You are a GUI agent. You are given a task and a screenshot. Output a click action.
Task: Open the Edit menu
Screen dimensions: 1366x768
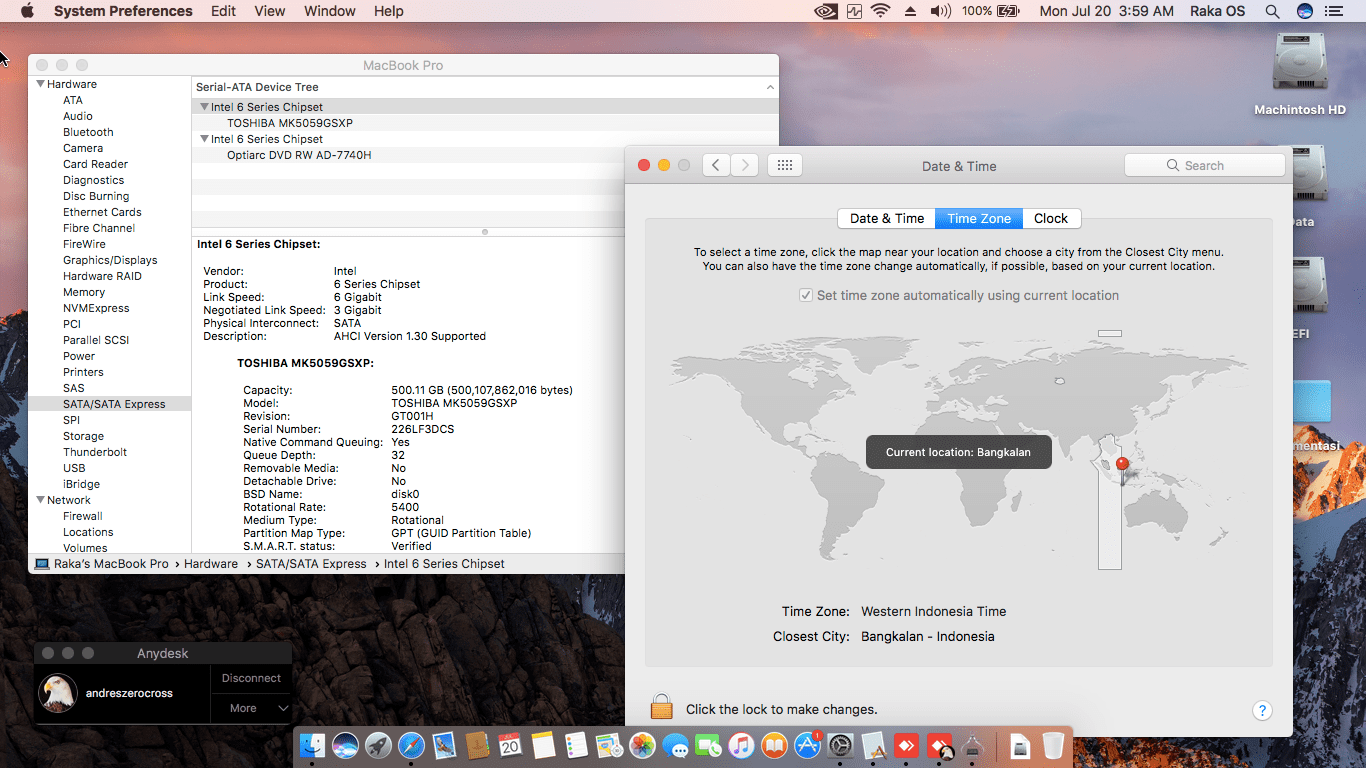coord(224,11)
